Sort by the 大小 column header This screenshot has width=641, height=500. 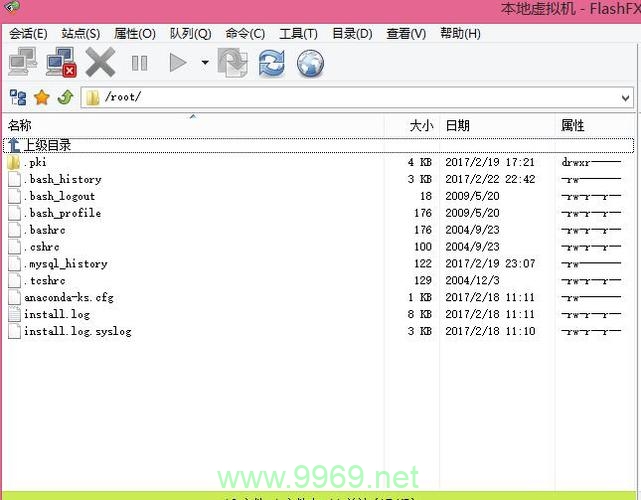[412, 125]
